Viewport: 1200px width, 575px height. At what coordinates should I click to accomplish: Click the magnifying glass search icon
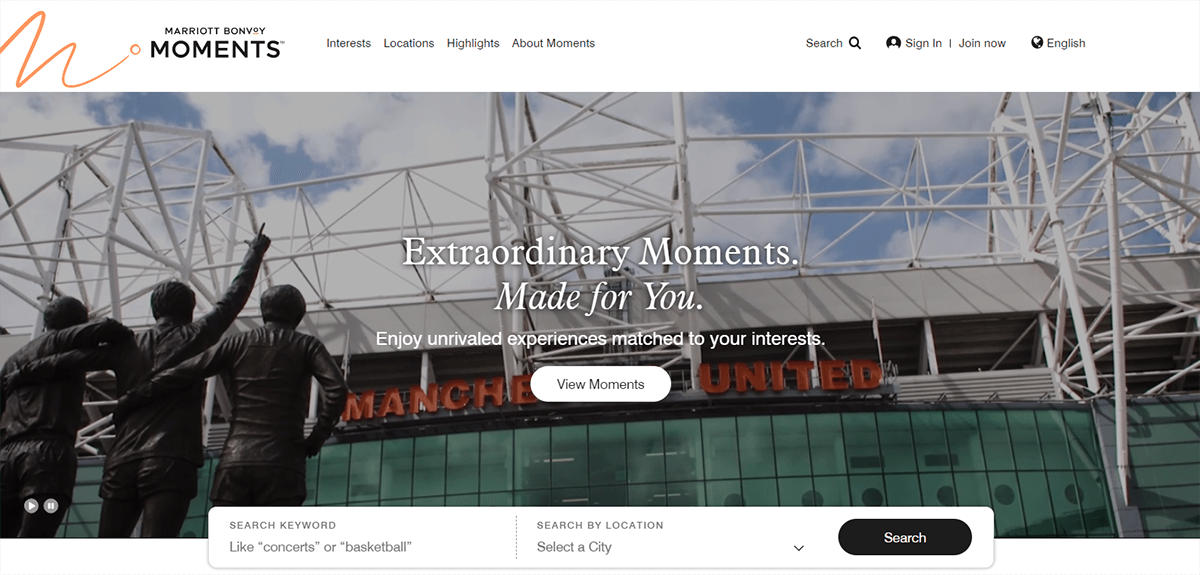855,43
